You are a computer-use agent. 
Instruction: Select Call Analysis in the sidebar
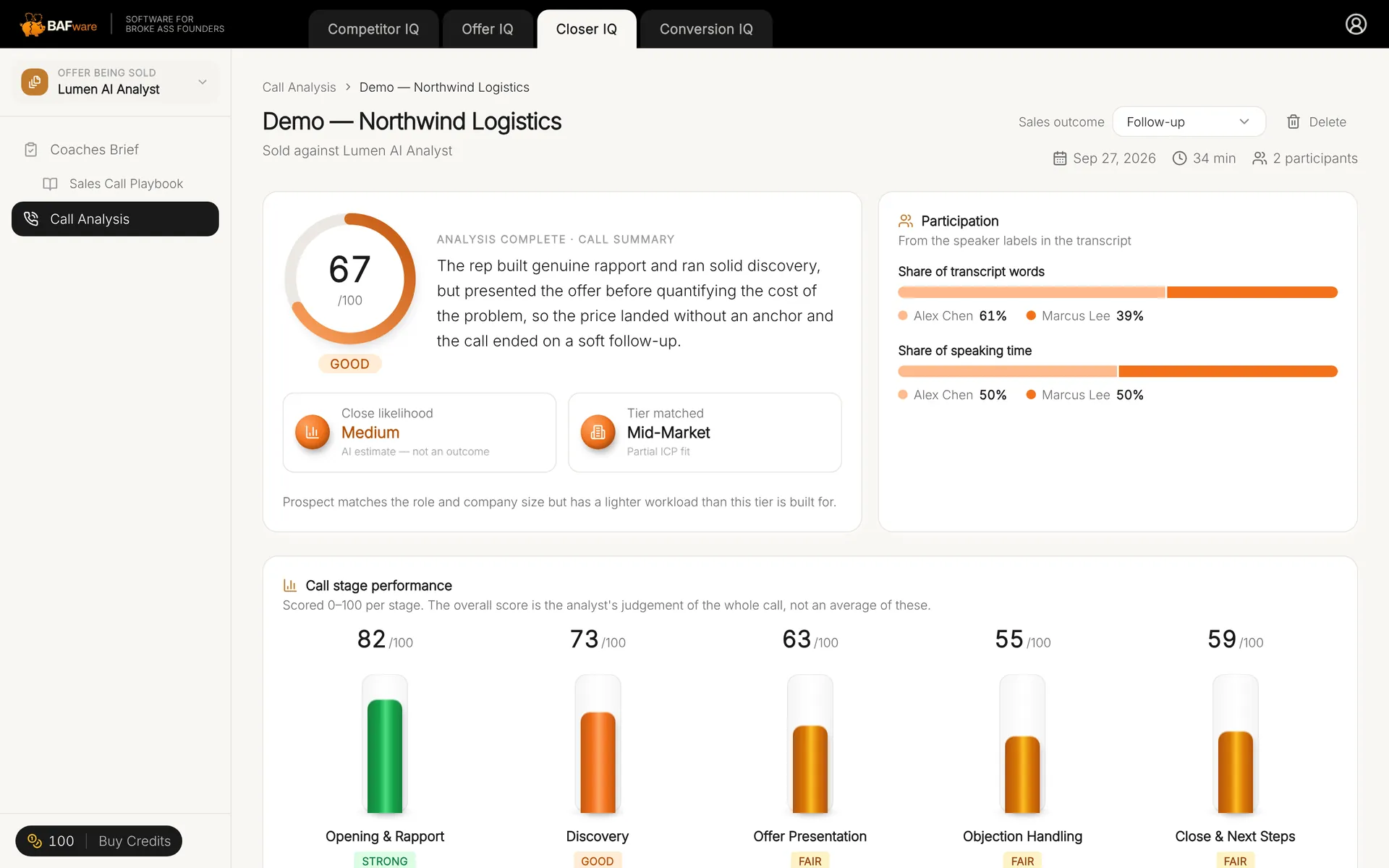pyautogui.click(x=115, y=218)
